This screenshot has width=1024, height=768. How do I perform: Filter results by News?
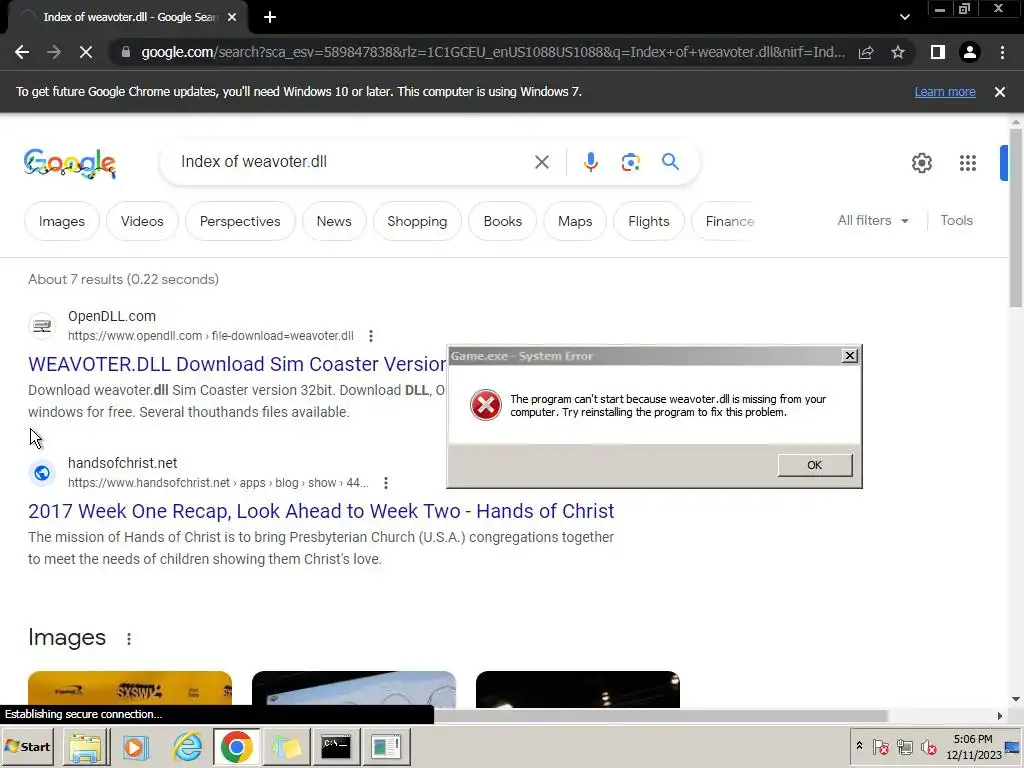[x=334, y=221]
